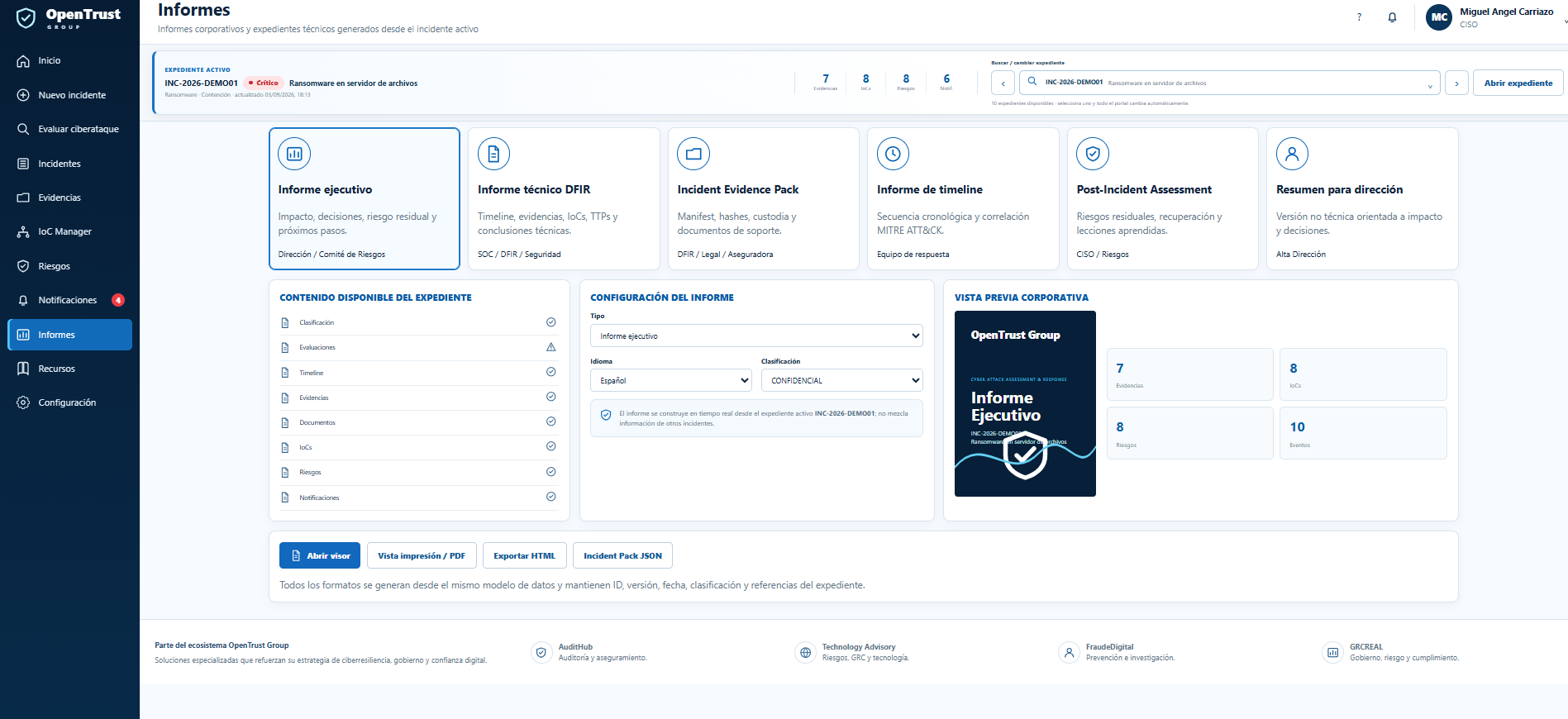Image resolution: width=1568 pixels, height=719 pixels.
Task: Click the MC user avatar
Action: pyautogui.click(x=1439, y=17)
